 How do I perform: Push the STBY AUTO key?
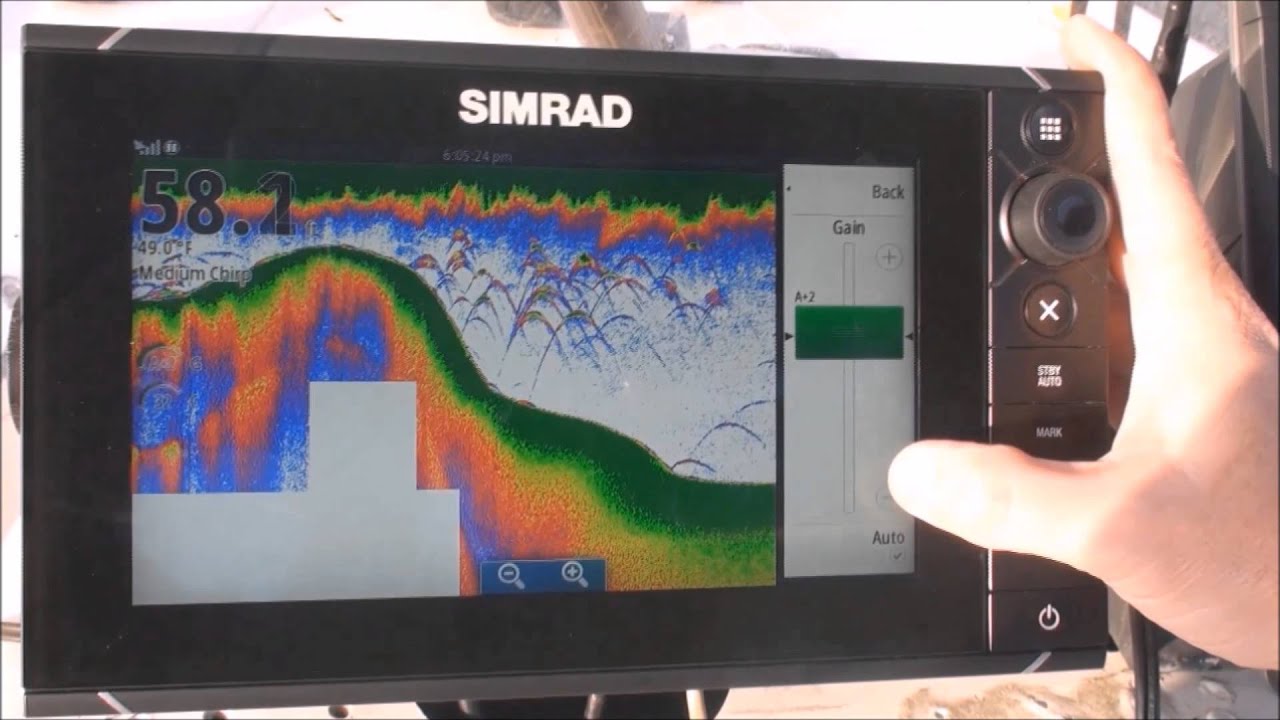[x=1049, y=376]
